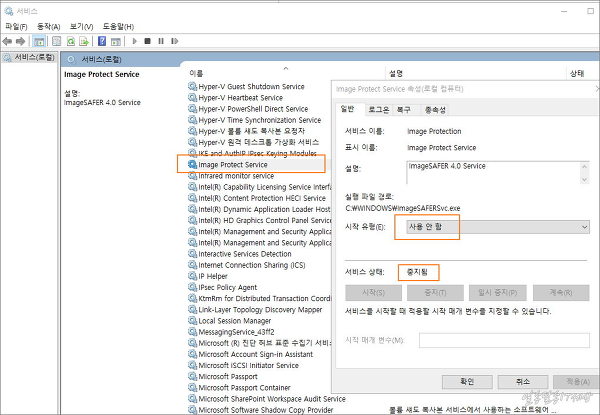Viewport: 600px width, 415px height.
Task: Click the 시작 매개 변수 input field
Action: pyautogui.click(x=503, y=340)
